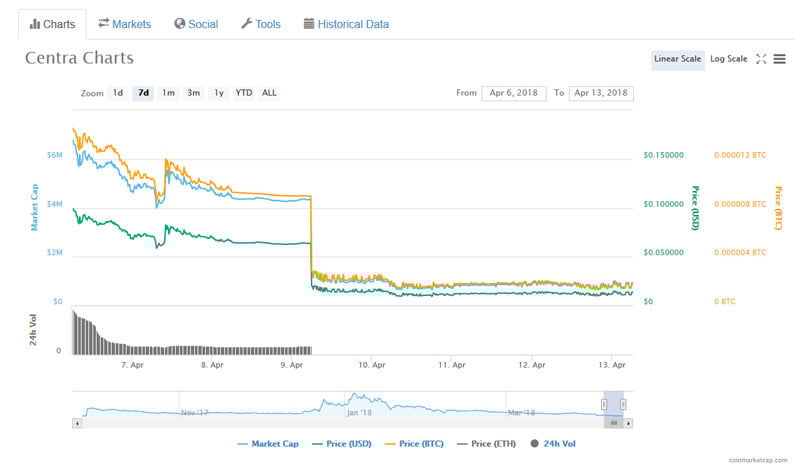This screenshot has width=808, height=473.
Task: Click the navigator right scroll arrow
Action: 629,424
